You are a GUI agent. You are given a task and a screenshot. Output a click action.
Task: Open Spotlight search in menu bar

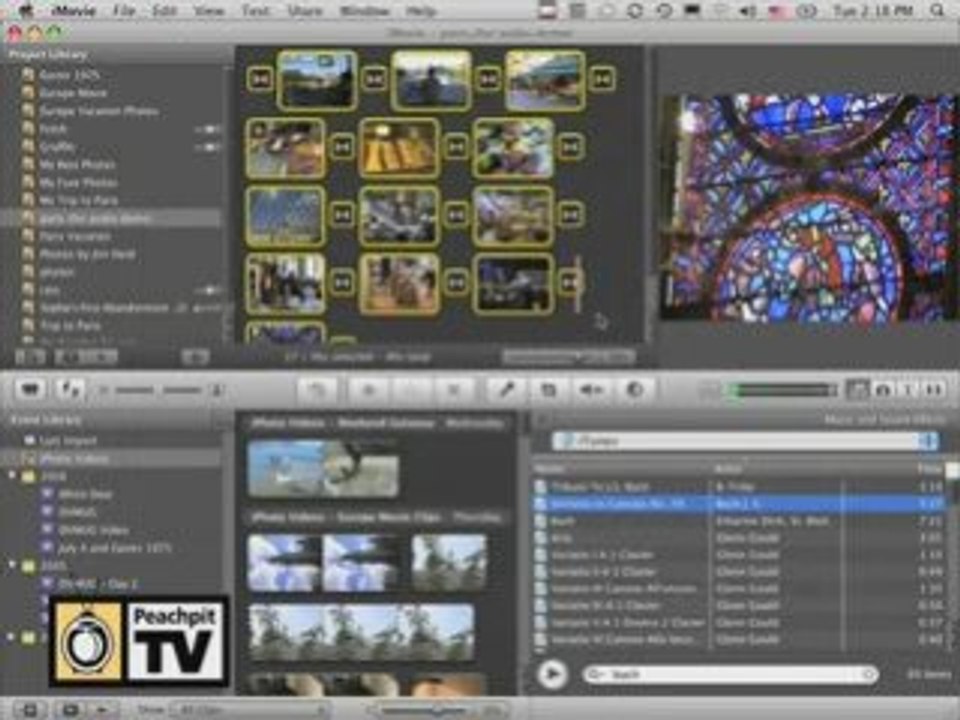click(x=937, y=10)
